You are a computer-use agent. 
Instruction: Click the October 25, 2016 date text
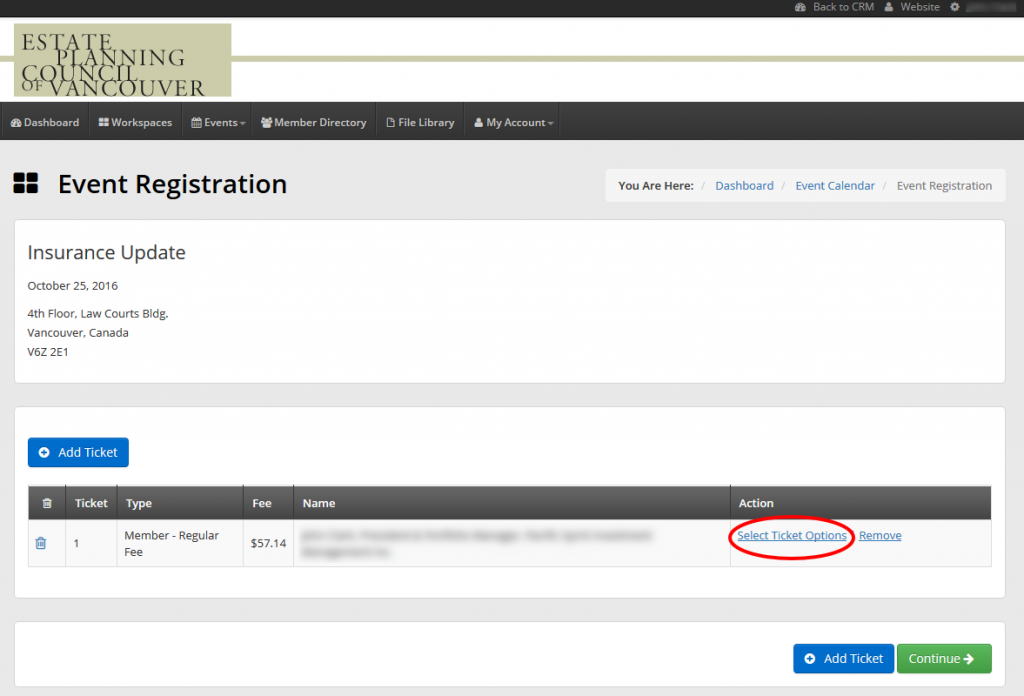click(x=72, y=286)
